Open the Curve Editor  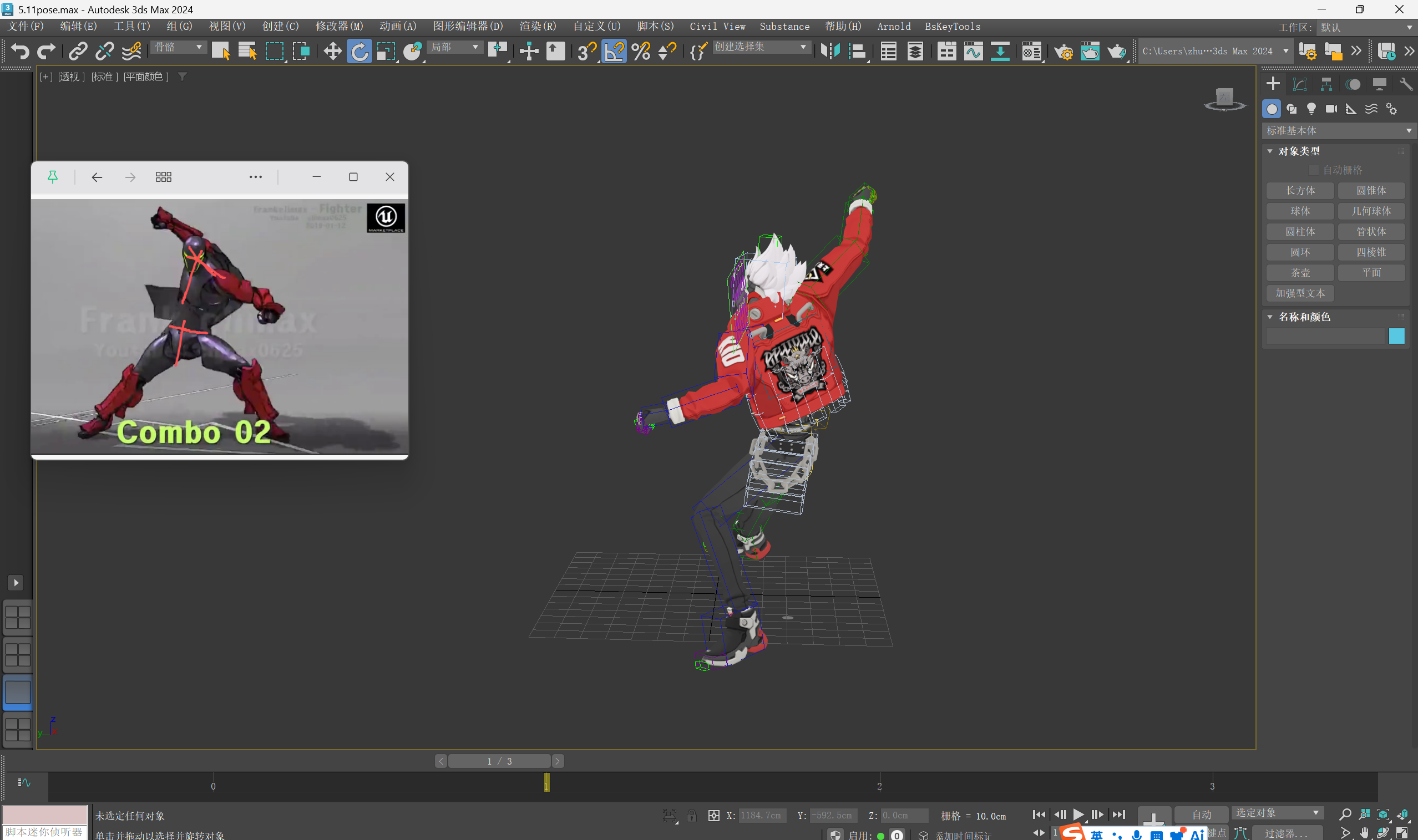974,52
